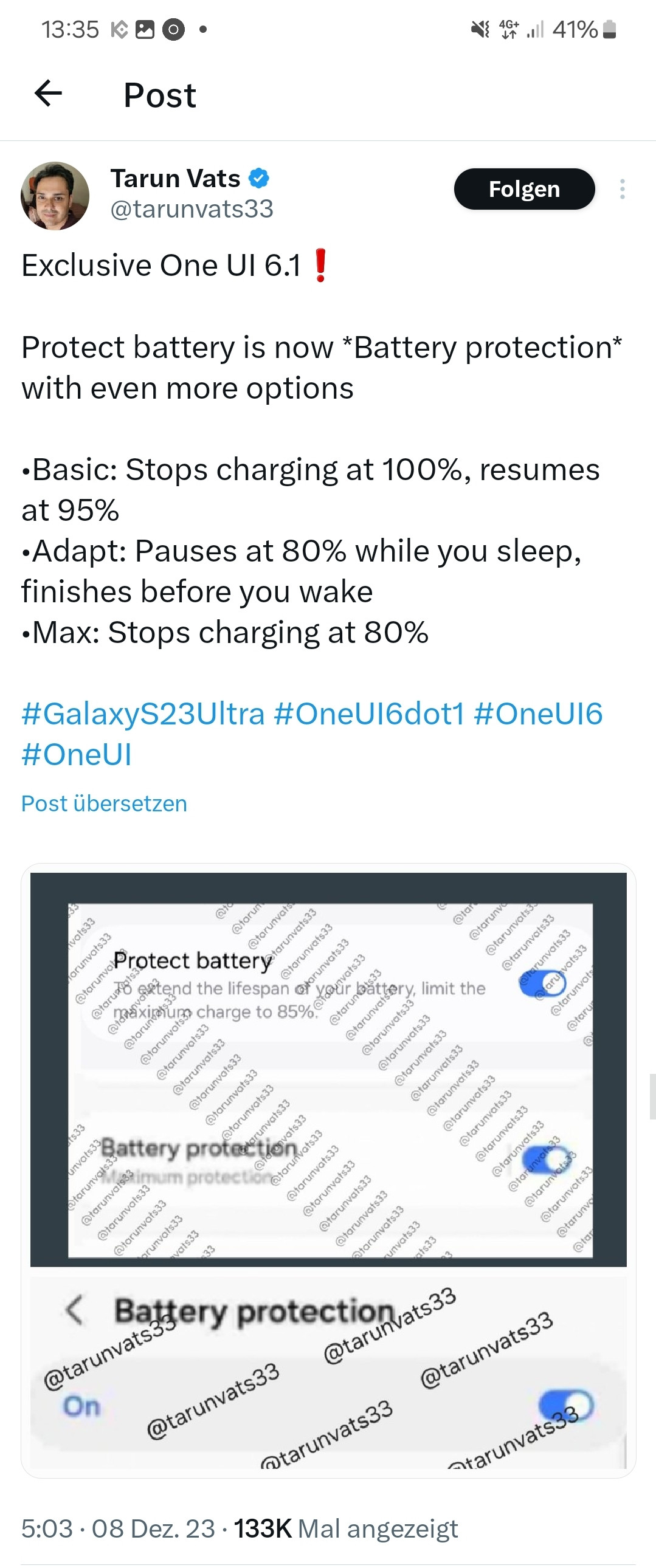Open the #OneUI6dot1 hashtag

pos(369,714)
